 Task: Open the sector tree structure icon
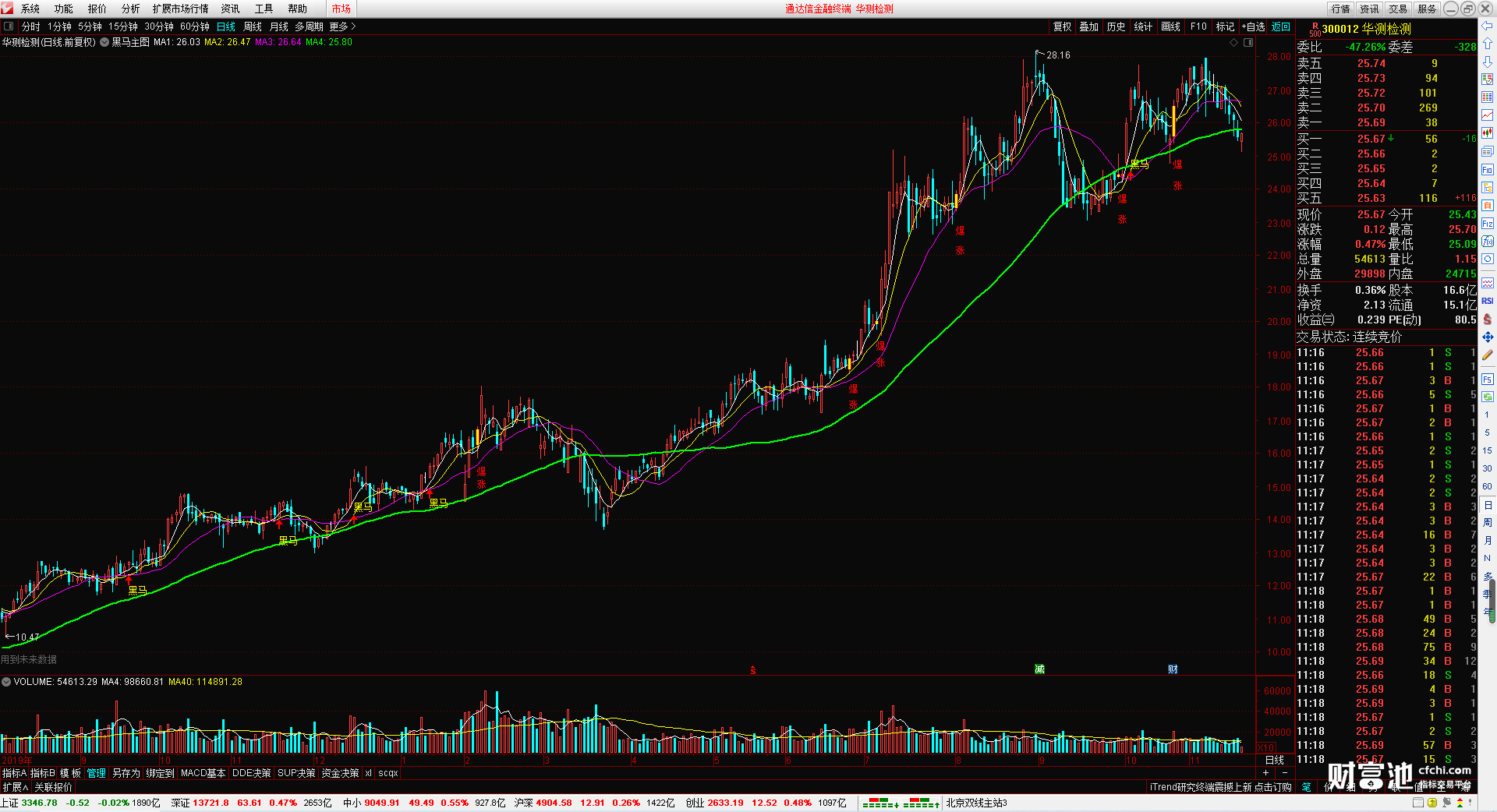[x=1488, y=187]
